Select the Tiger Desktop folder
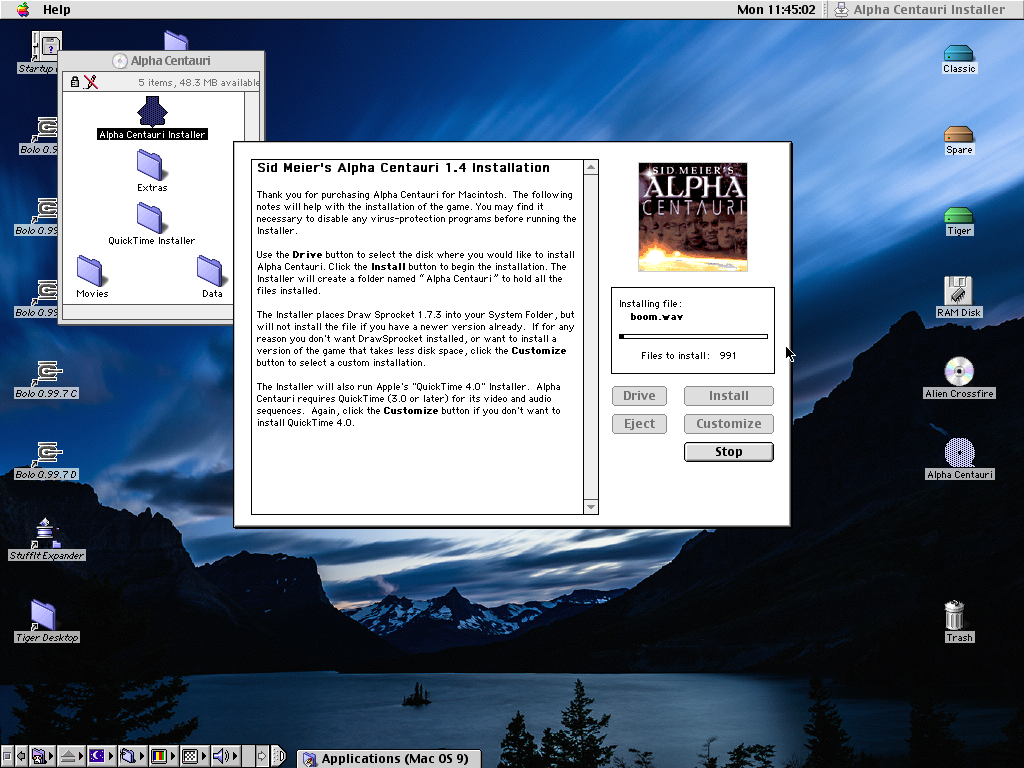1024x768 pixels. [x=43, y=615]
